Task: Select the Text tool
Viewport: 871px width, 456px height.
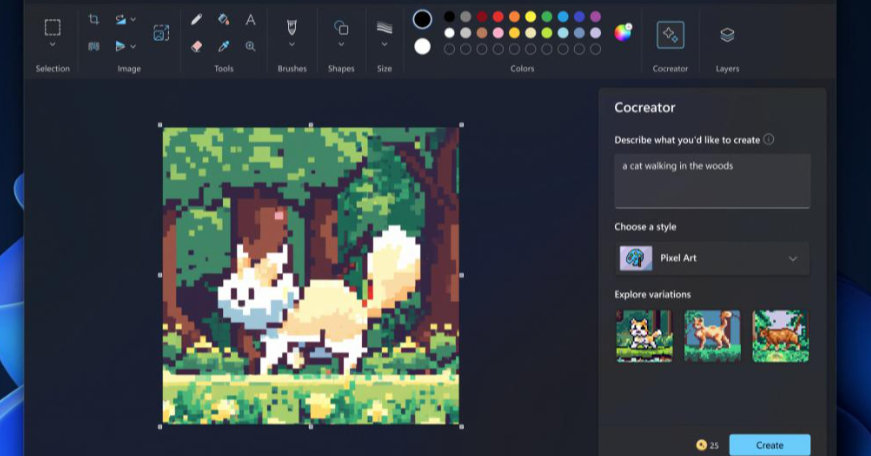Action: pyautogui.click(x=251, y=20)
